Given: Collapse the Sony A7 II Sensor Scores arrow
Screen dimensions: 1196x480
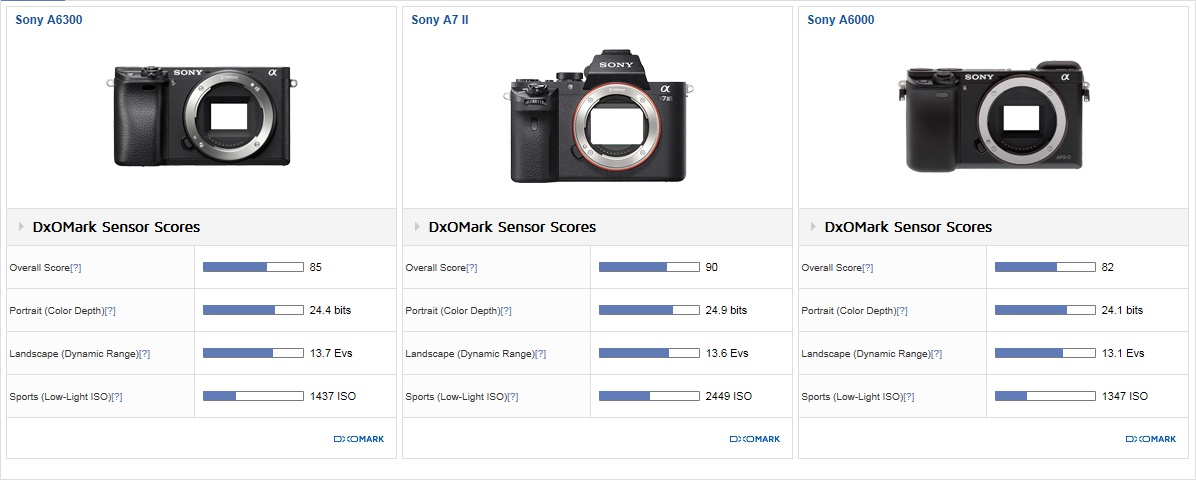Looking at the screenshot, I should pyautogui.click(x=417, y=227).
